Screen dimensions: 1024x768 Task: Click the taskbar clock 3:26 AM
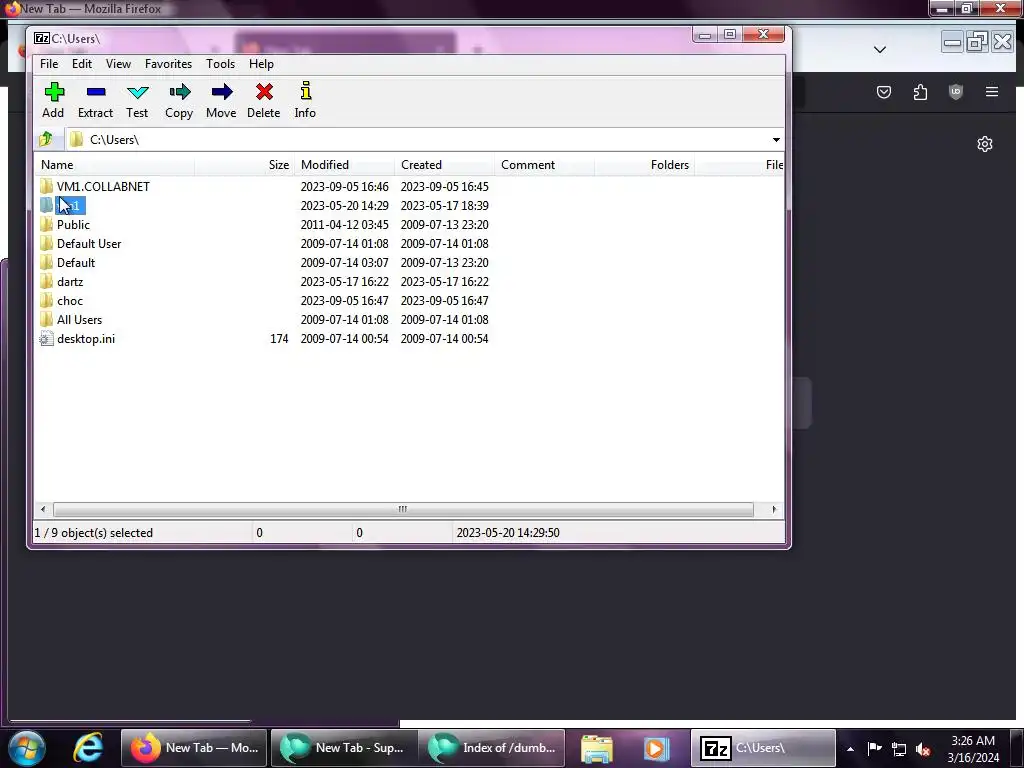click(x=972, y=741)
